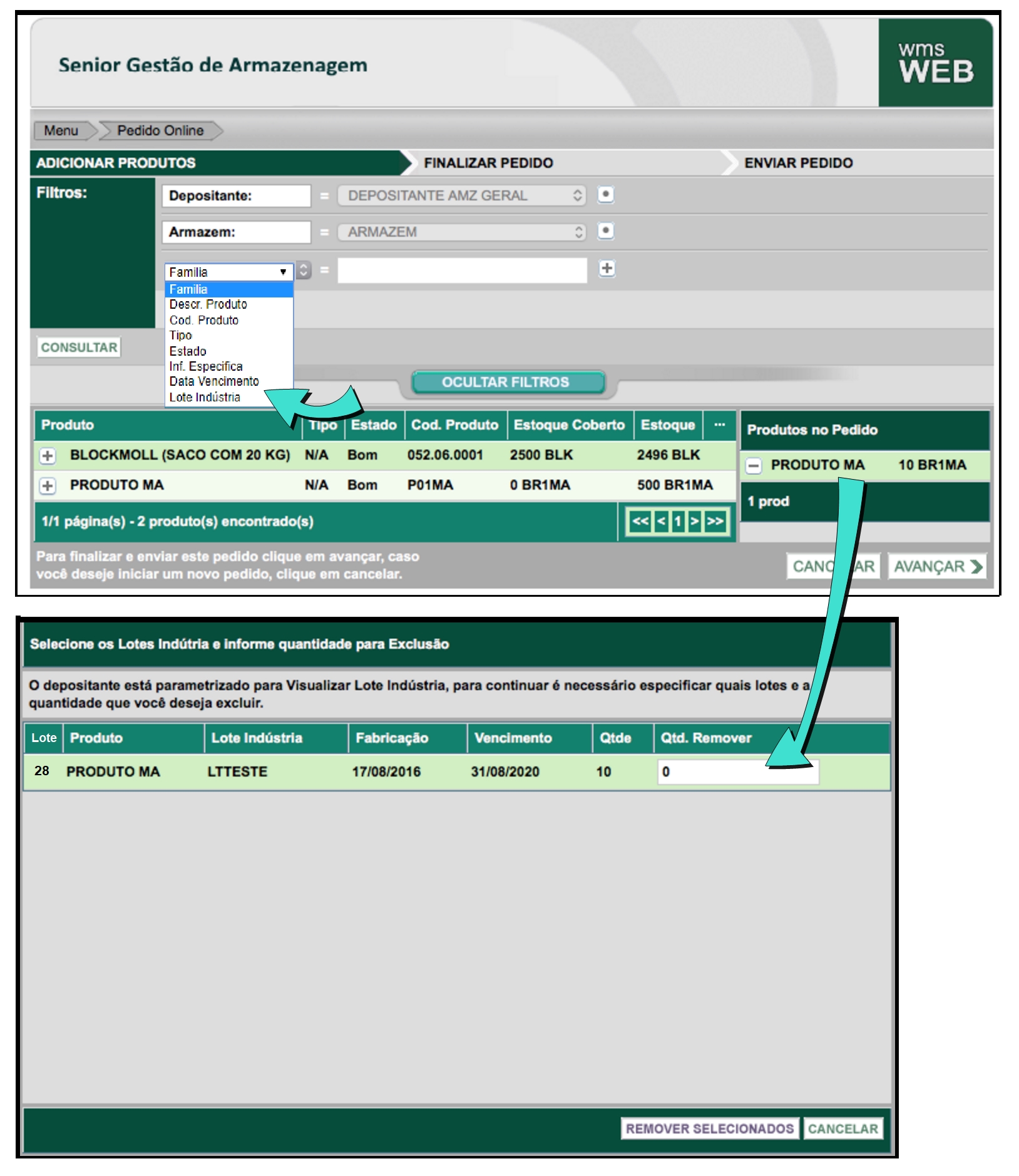
Task: Click OCULTAR FILTROS button
Action: (x=508, y=382)
